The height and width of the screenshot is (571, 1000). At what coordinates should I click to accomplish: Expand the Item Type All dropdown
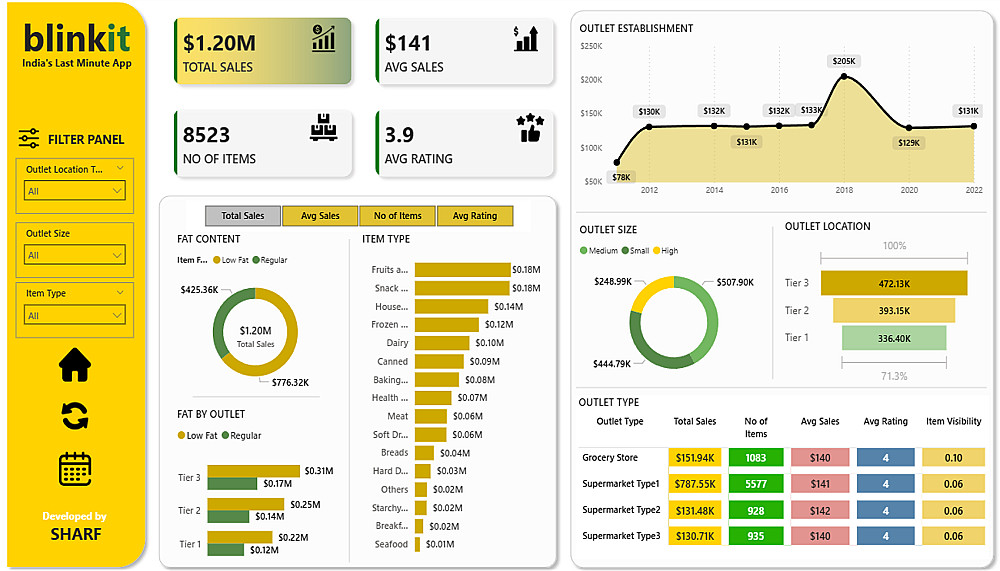tap(75, 315)
